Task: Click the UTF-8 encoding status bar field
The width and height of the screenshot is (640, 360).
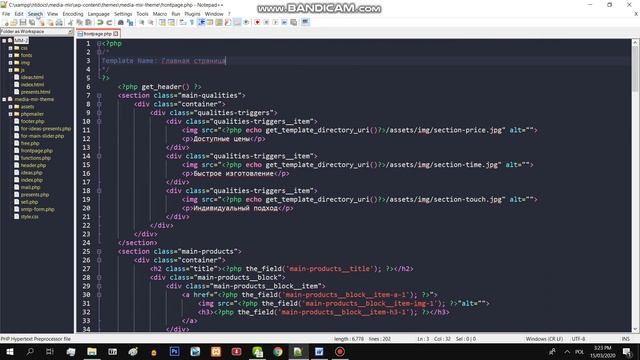Action: coord(578,339)
